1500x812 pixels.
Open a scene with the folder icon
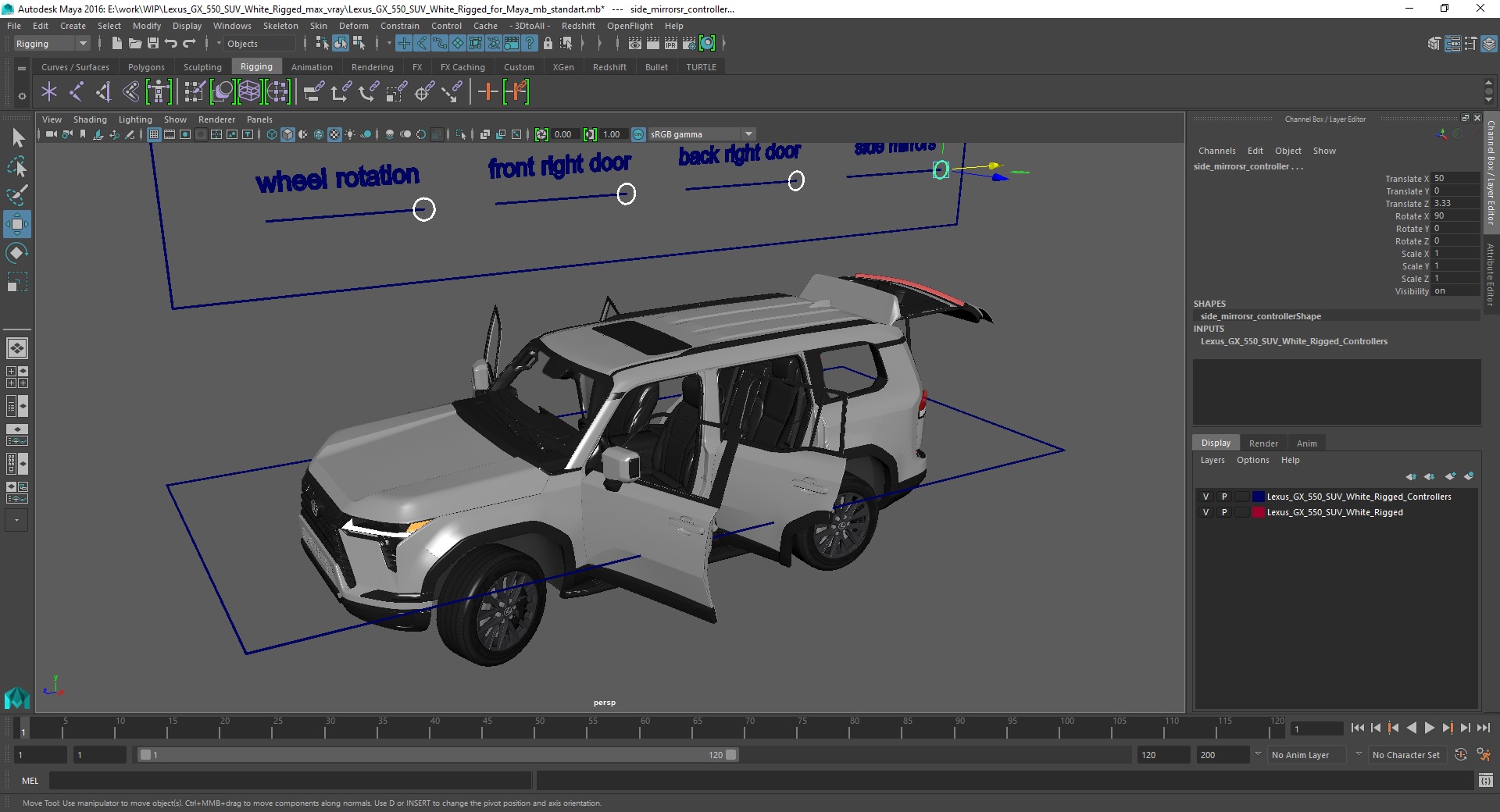tap(134, 44)
